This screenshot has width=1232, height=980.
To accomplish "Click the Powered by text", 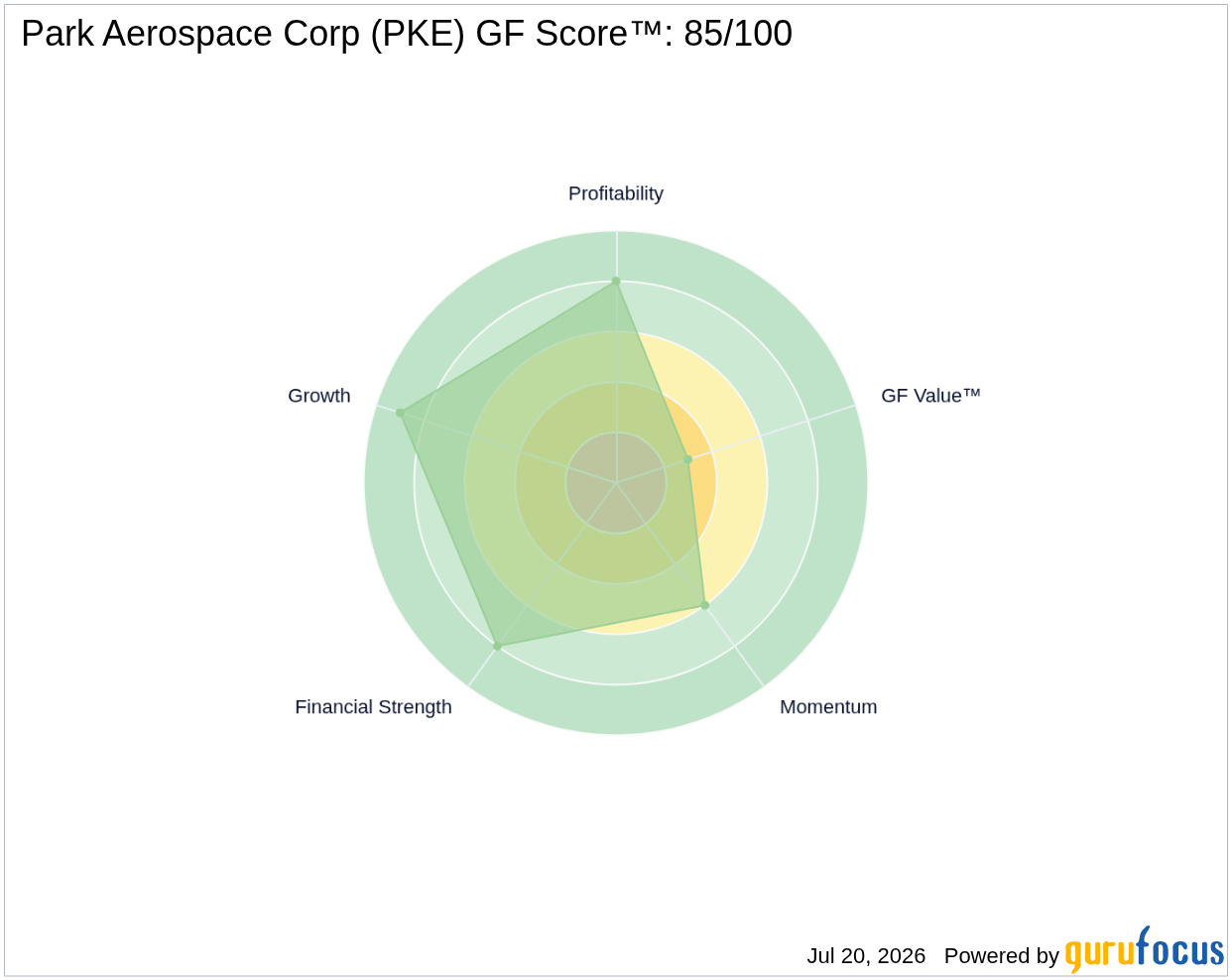I will click(x=1002, y=956).
